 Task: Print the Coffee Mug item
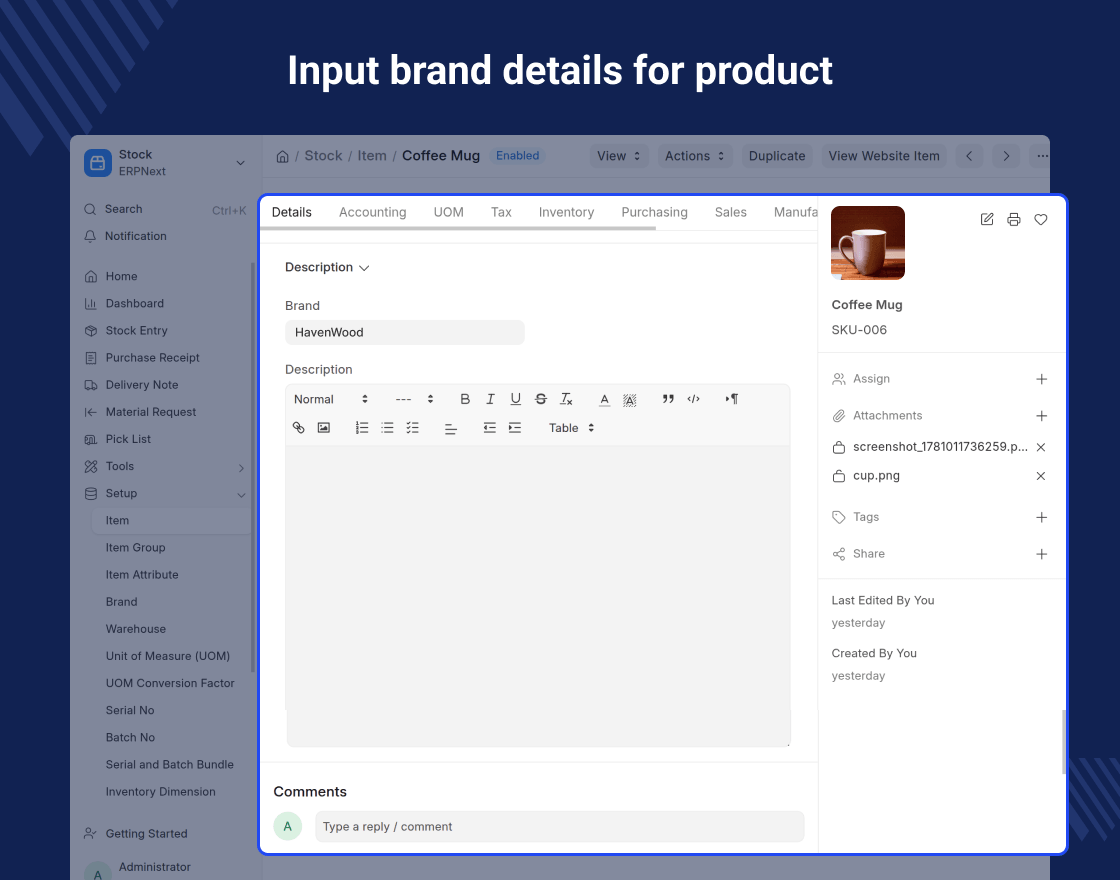1014,219
